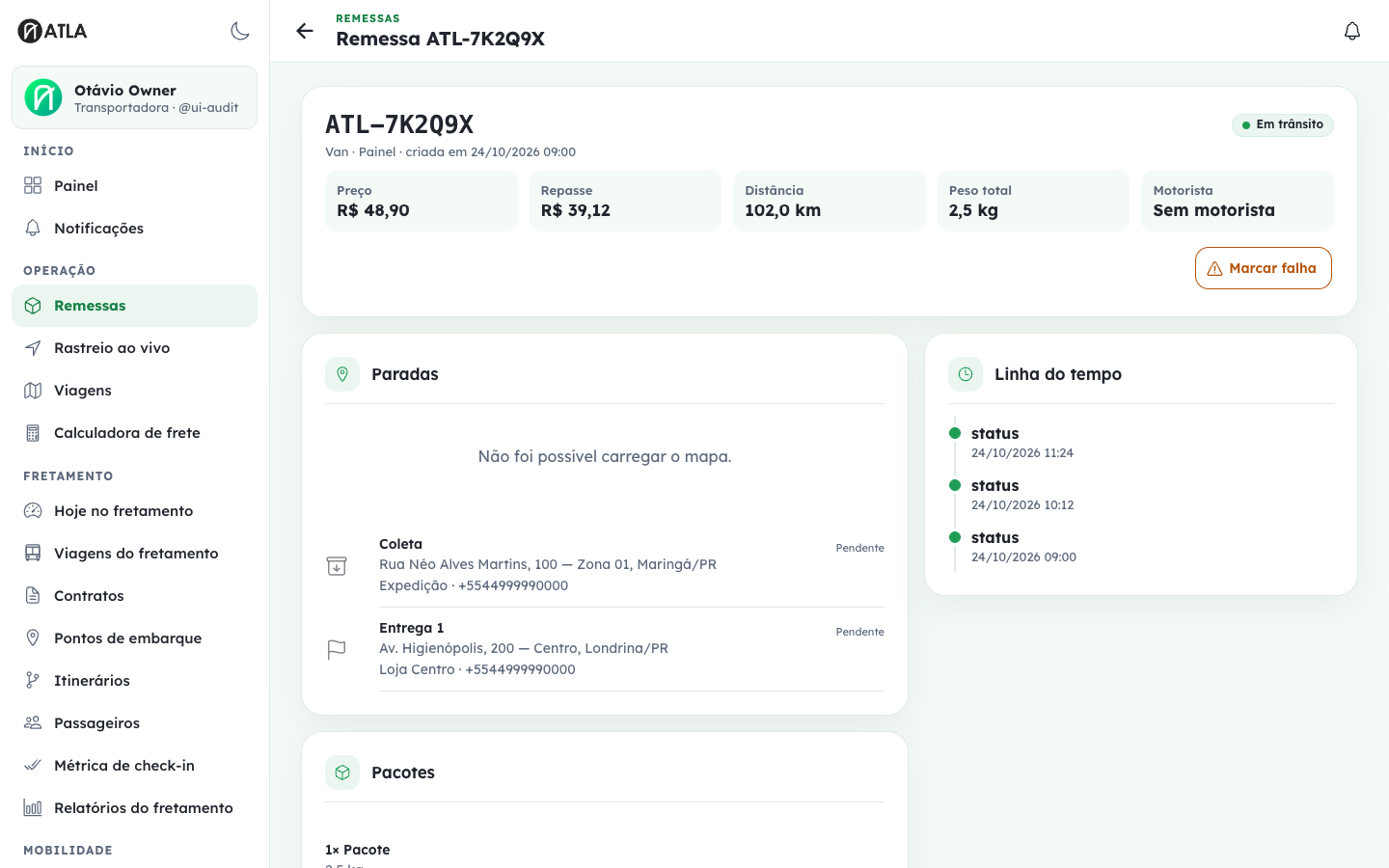Open Rastreio ao vivo
This screenshot has height=868, width=1389.
click(x=134, y=348)
